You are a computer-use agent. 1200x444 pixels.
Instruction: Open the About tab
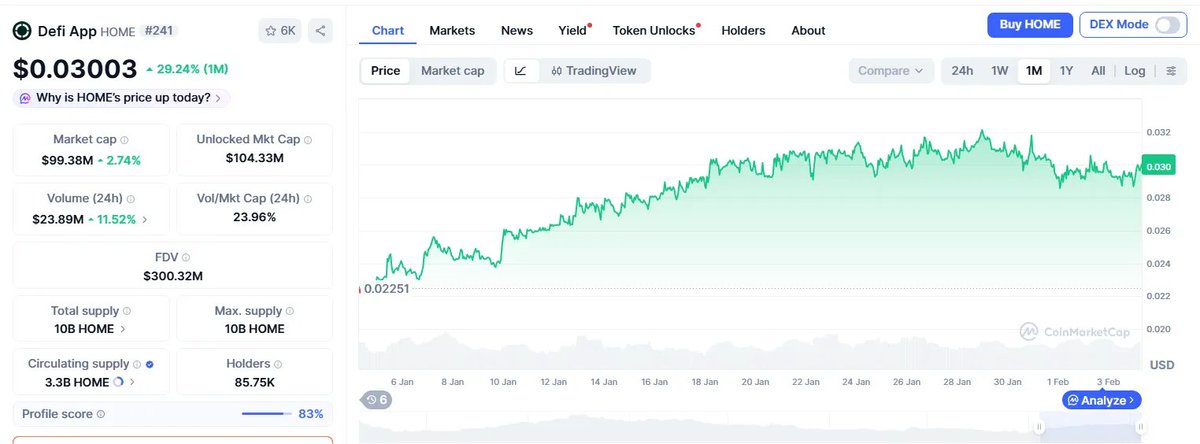pos(808,30)
